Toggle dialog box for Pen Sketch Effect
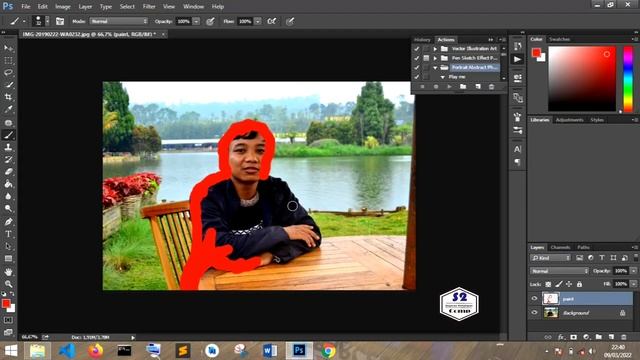640x360 pixels. tap(426, 58)
